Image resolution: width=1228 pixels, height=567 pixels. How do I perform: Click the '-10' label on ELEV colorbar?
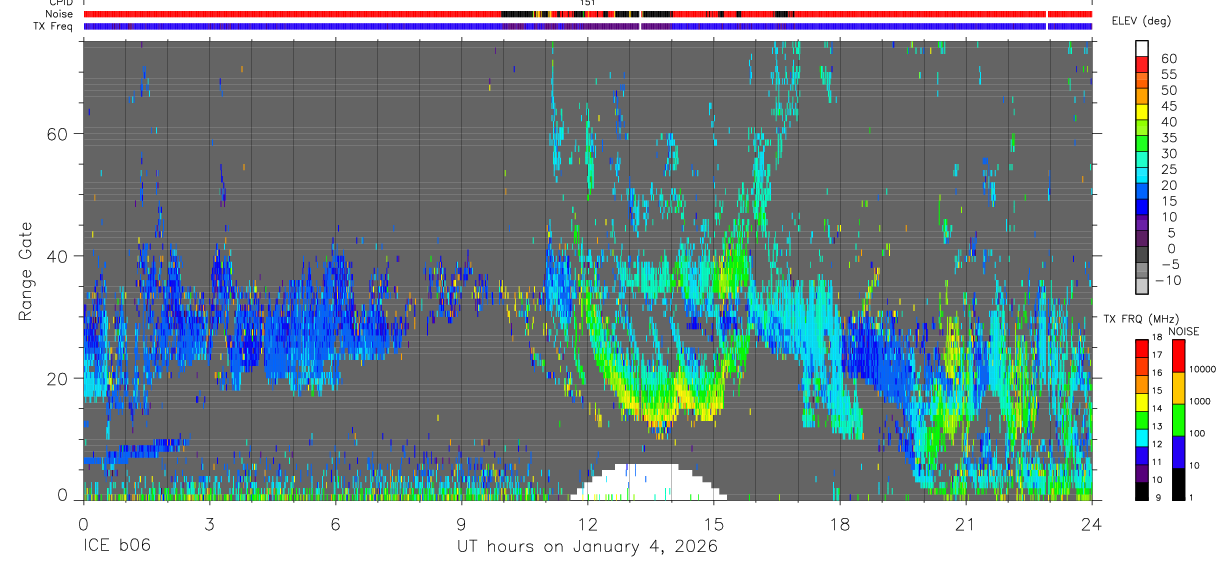pos(1166,280)
